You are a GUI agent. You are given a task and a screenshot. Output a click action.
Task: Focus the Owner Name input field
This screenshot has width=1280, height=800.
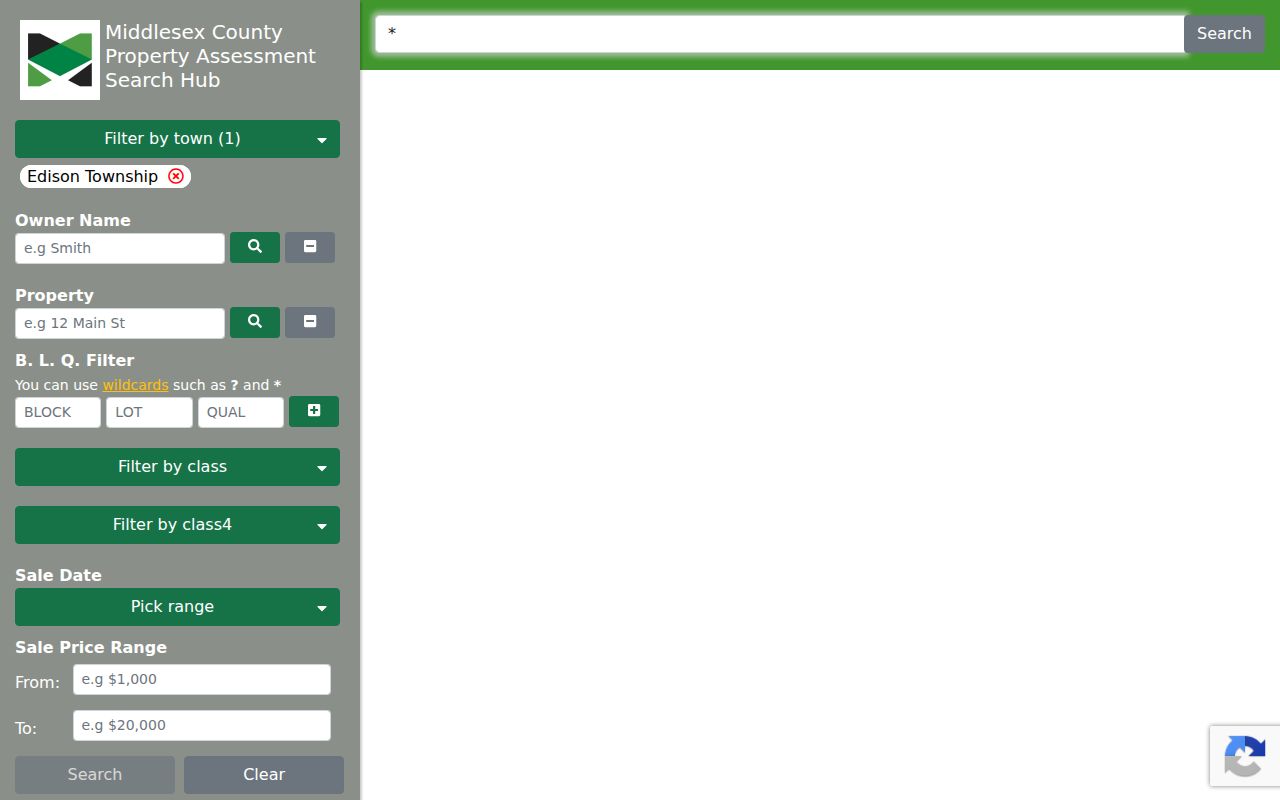point(120,248)
